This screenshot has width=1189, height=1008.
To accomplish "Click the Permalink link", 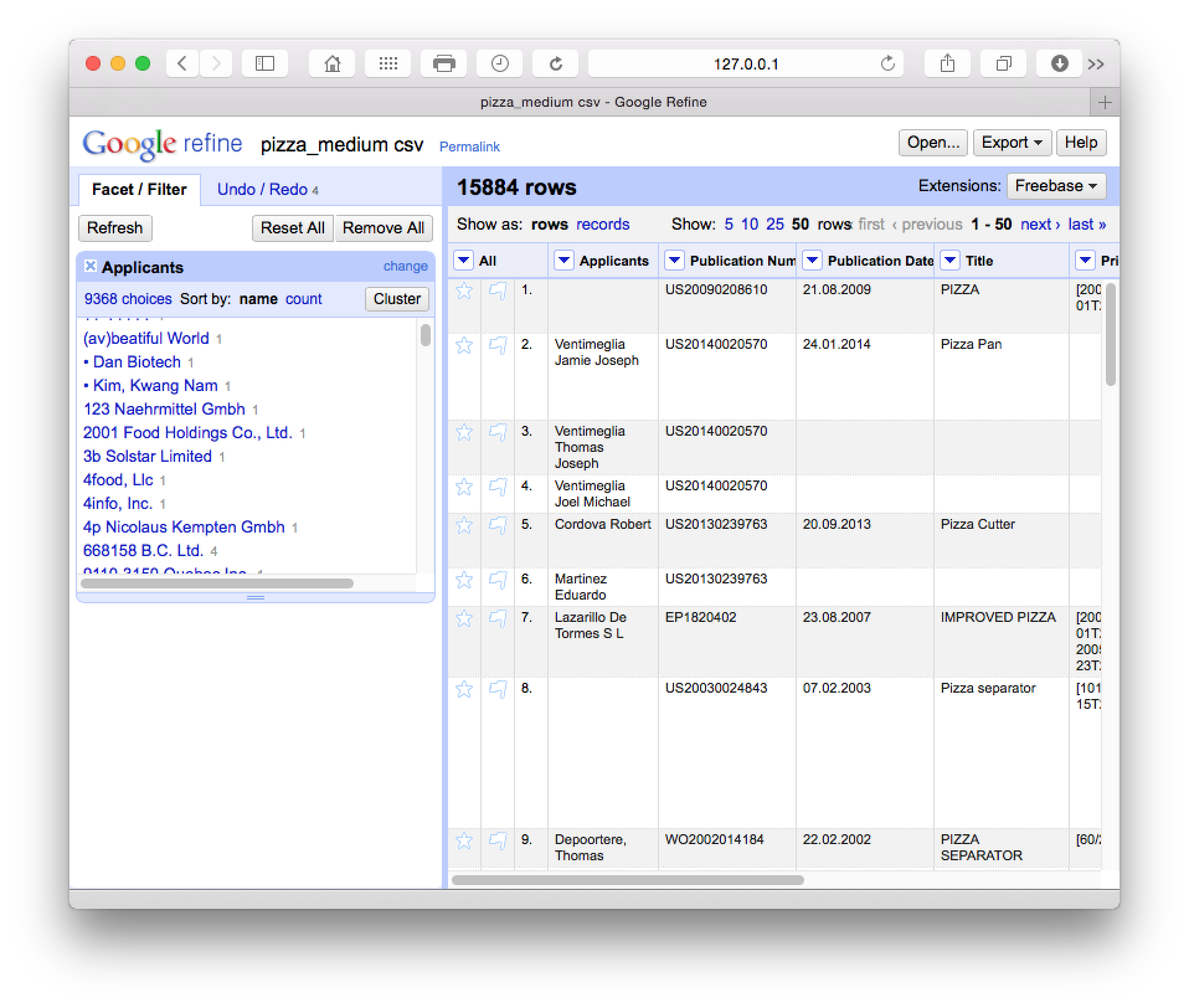I will [x=470, y=146].
